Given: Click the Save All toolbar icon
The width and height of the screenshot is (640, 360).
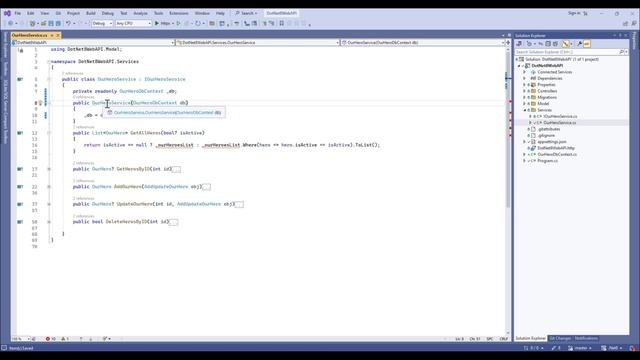Looking at the screenshot, I should coord(58,24).
